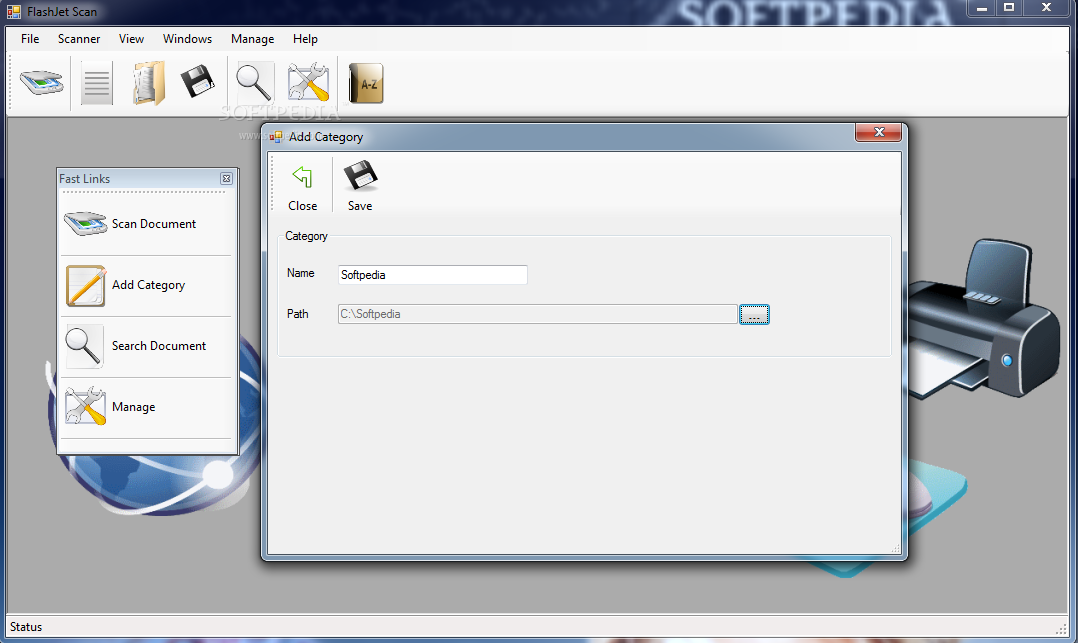Open the View menu
The width and height of the screenshot is (1078, 643).
(x=131, y=39)
